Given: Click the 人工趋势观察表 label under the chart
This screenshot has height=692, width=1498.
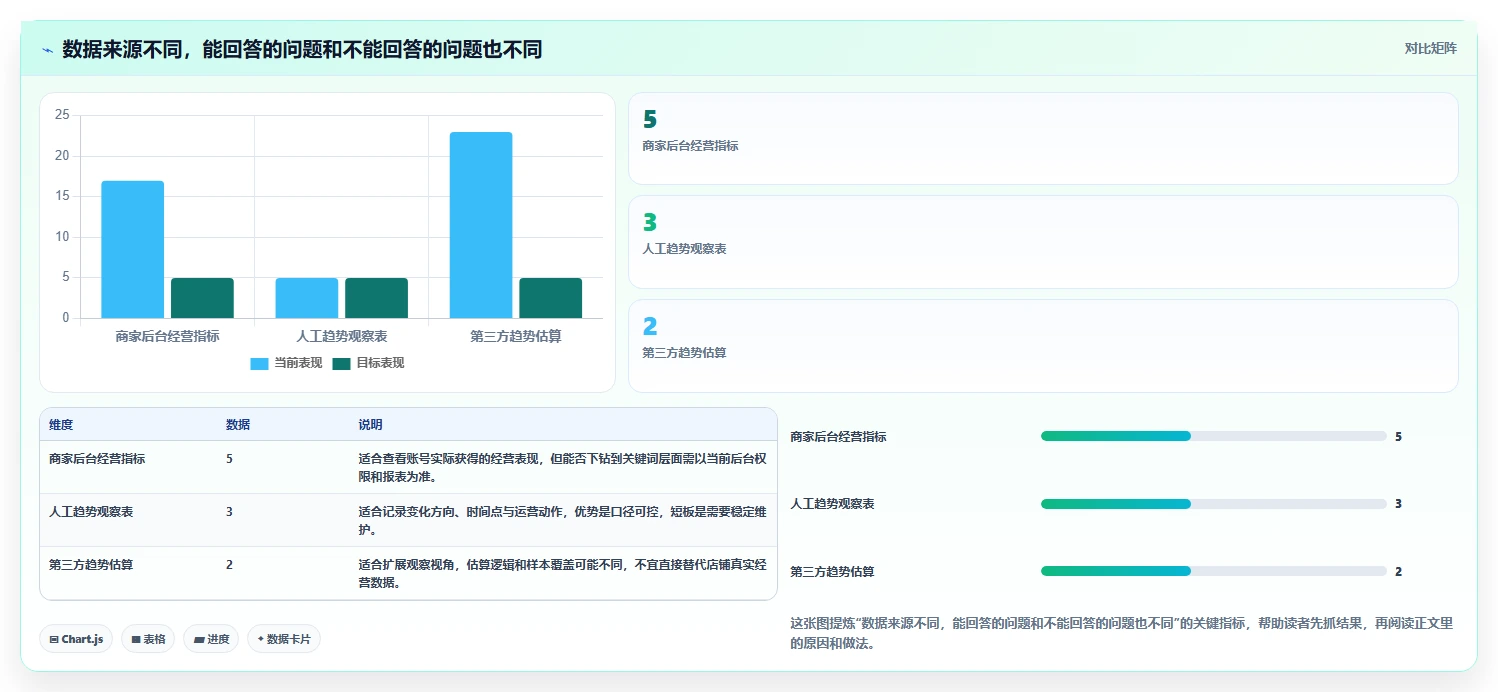Looking at the screenshot, I should pyautogui.click(x=342, y=336).
